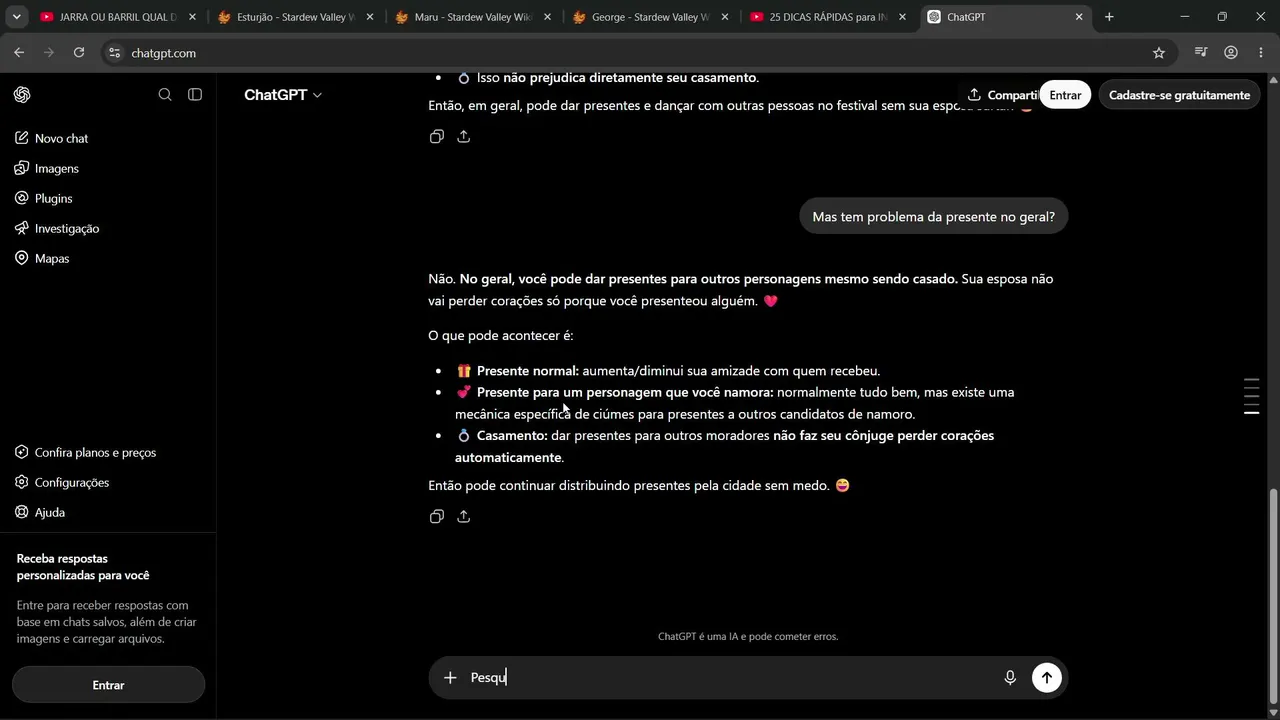
Task: Click 'ChatGPT é uma IA' disclaimer text
Action: tap(748, 637)
